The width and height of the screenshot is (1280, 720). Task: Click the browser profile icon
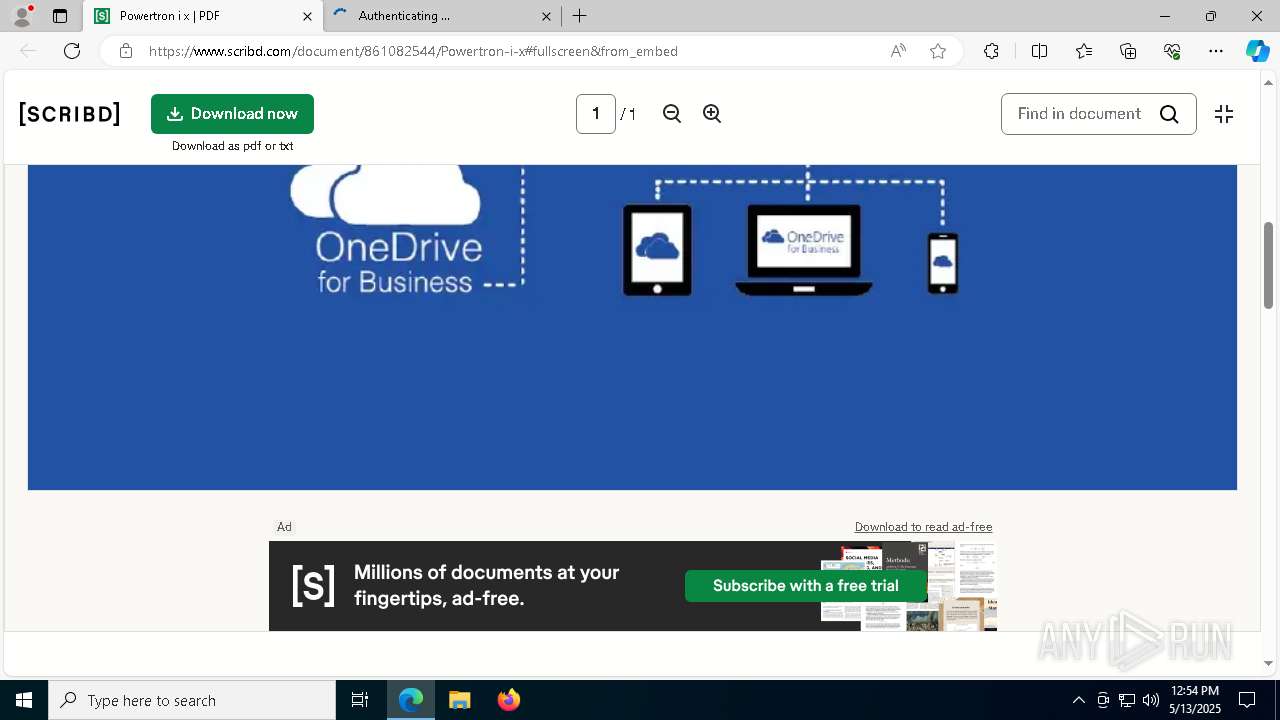click(x=22, y=16)
